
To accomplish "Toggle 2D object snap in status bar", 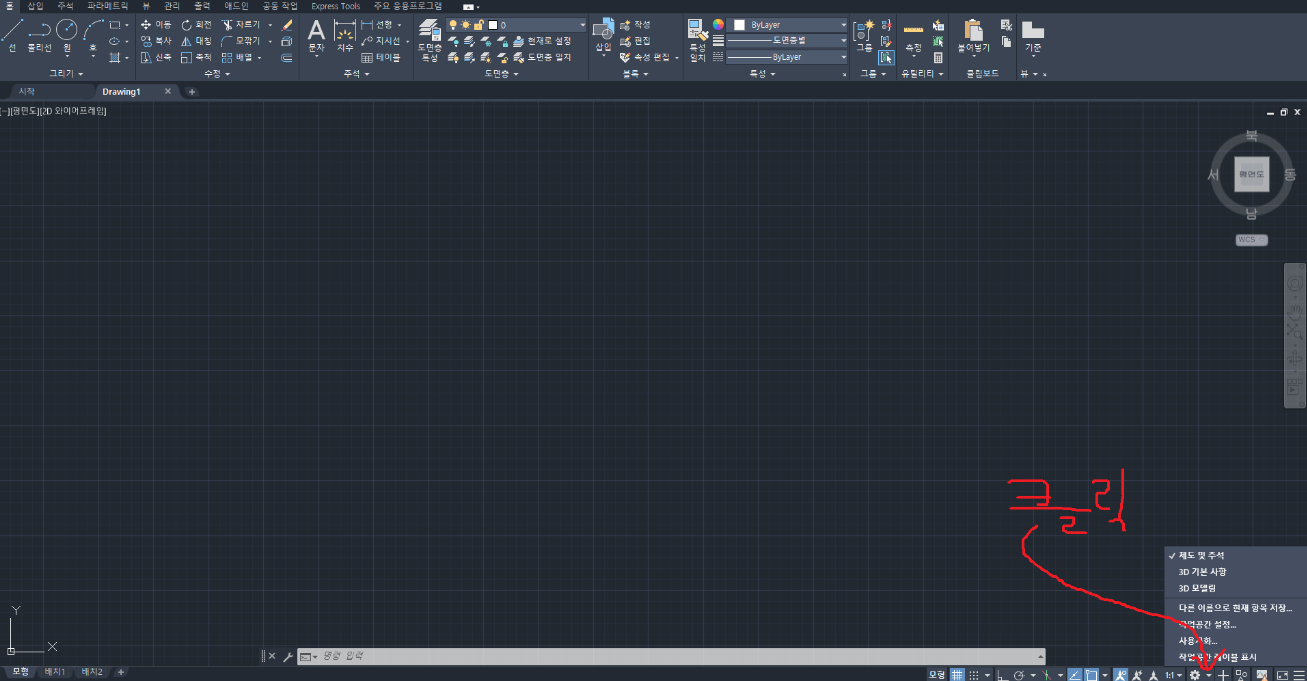I will 1091,674.
